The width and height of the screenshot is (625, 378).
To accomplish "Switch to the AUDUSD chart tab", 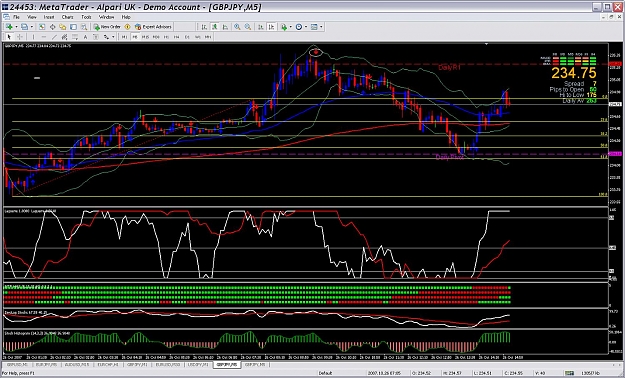I will pos(77,364).
